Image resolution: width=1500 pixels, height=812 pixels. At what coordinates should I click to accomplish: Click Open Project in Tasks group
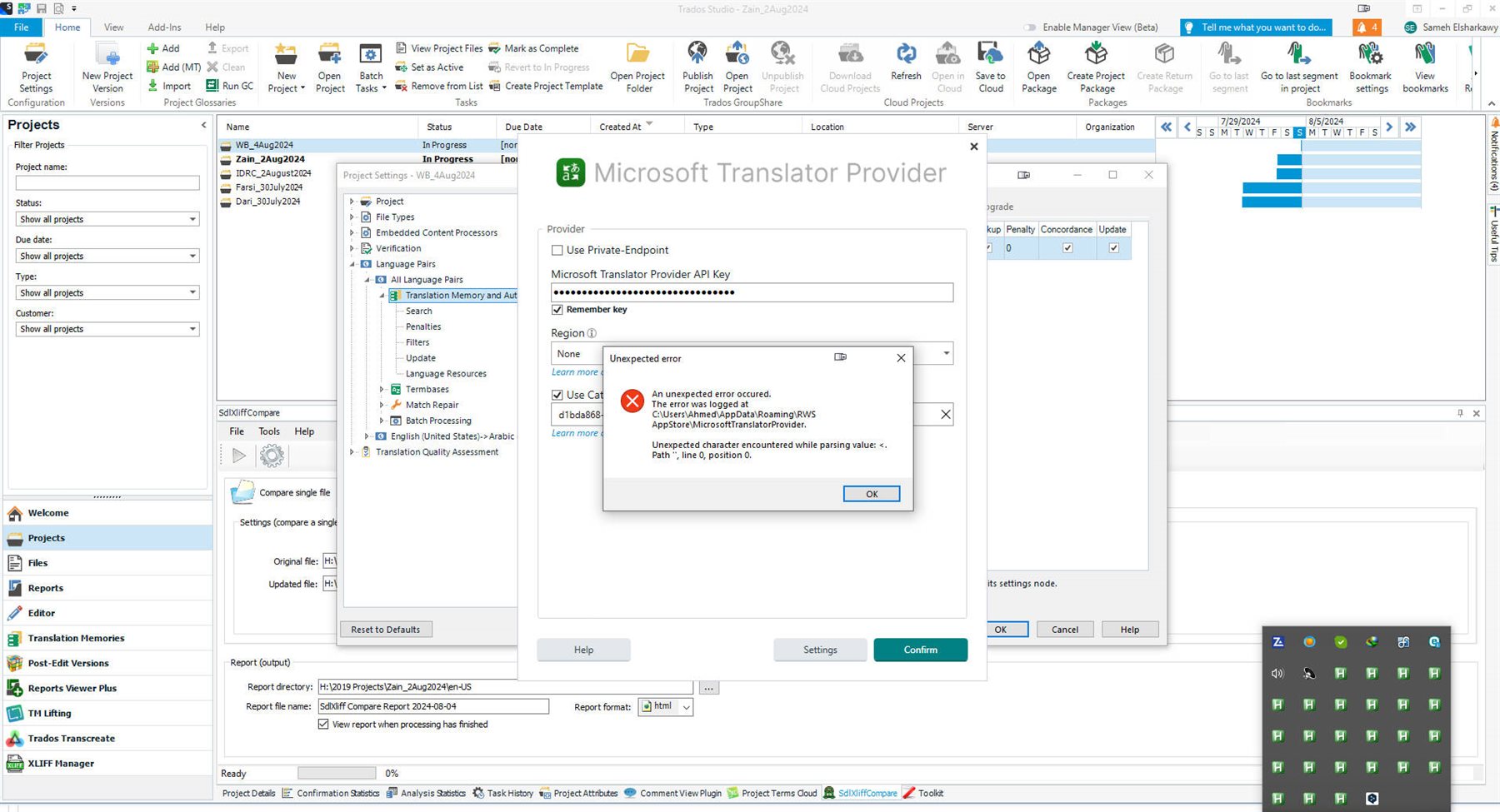pos(330,68)
